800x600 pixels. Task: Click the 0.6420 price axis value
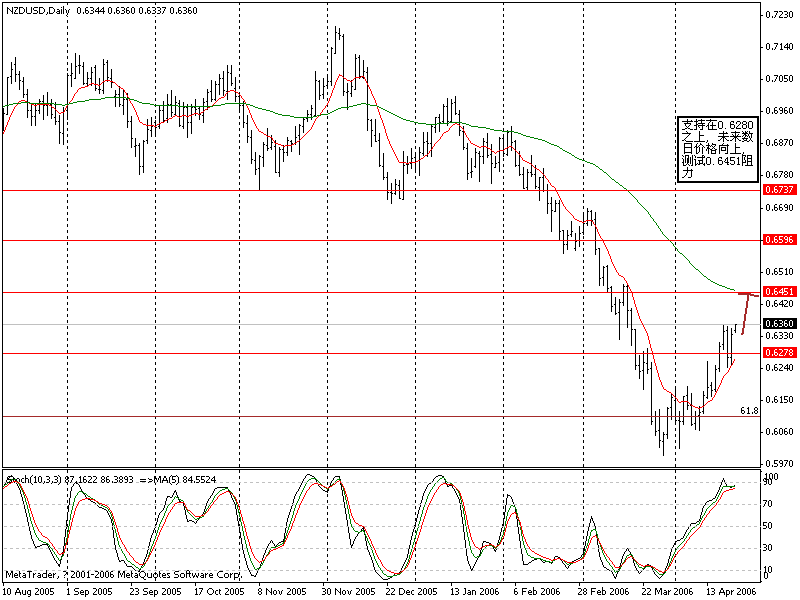780,304
